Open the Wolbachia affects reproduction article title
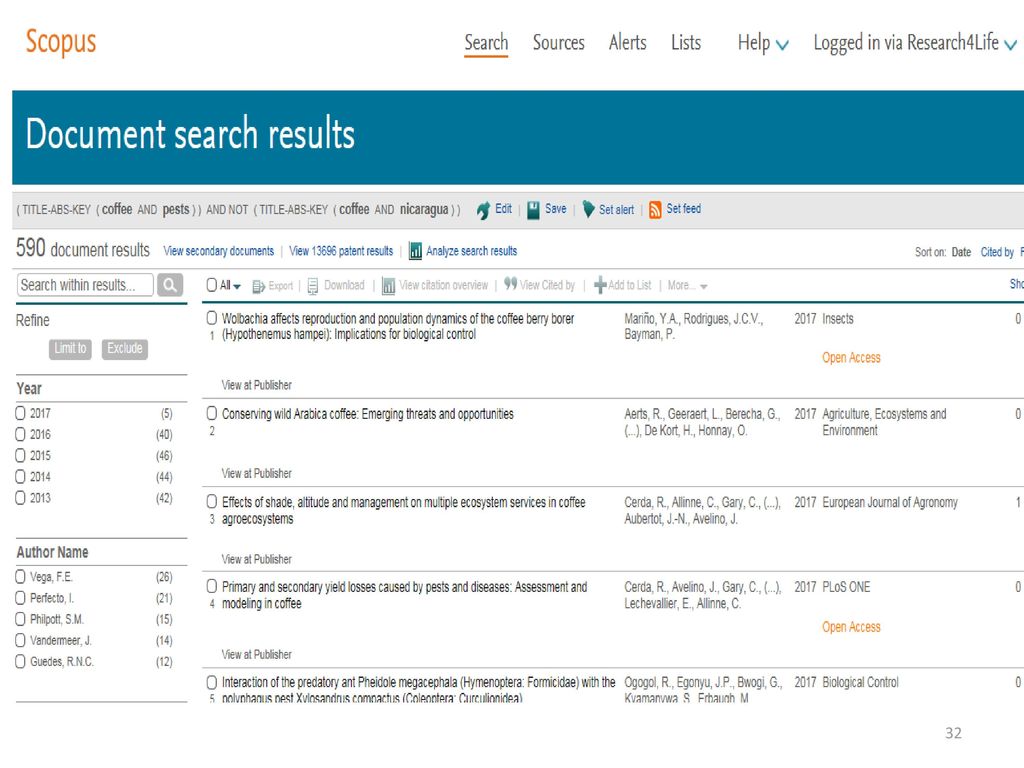The height and width of the screenshot is (768, 1024). 398,327
